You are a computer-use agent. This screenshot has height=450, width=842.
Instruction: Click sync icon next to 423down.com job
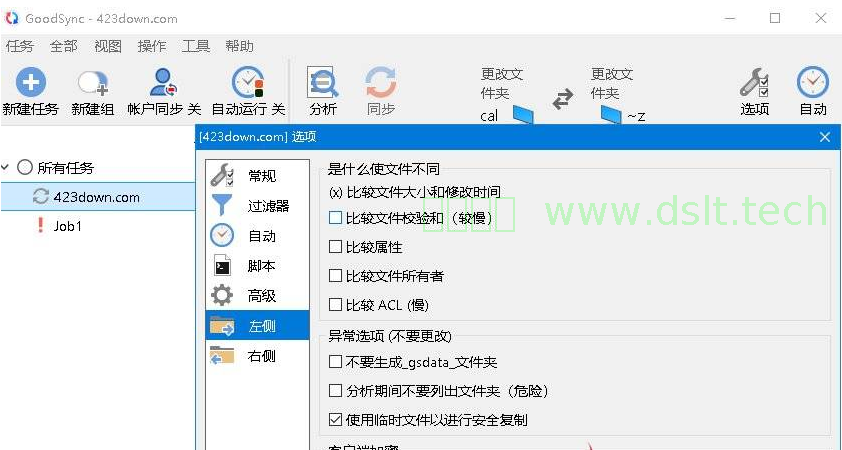pyautogui.click(x=40, y=197)
